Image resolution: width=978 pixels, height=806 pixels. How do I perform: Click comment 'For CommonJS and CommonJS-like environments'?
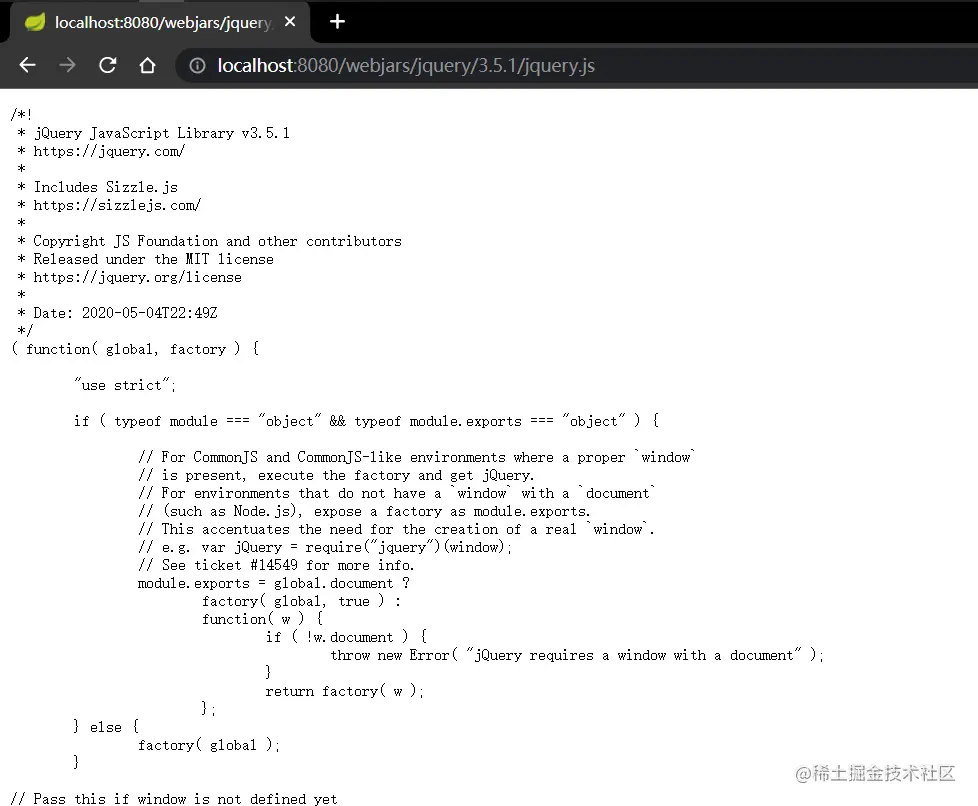tap(417, 457)
